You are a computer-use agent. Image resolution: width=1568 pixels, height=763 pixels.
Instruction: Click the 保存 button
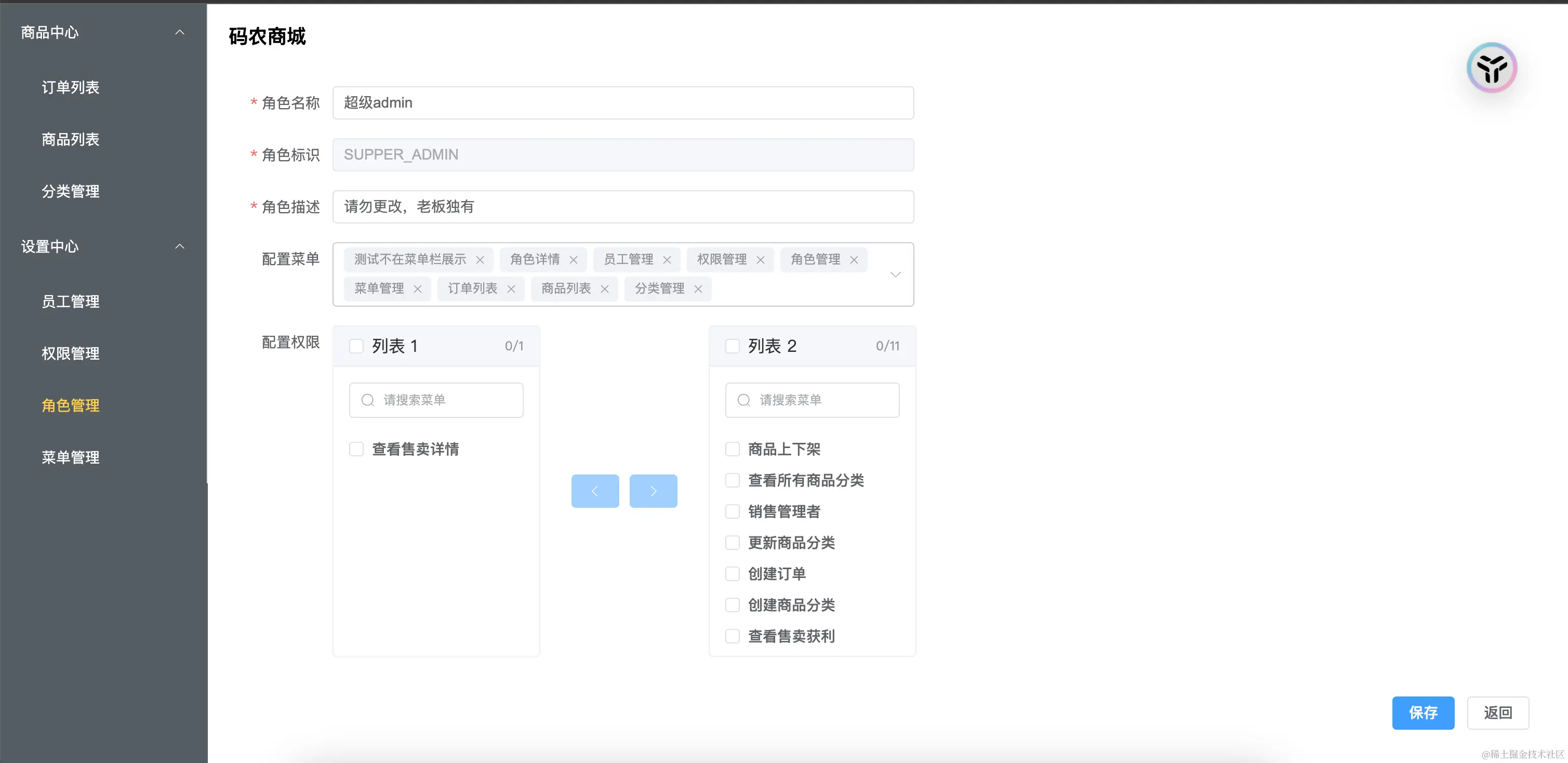coord(1423,713)
